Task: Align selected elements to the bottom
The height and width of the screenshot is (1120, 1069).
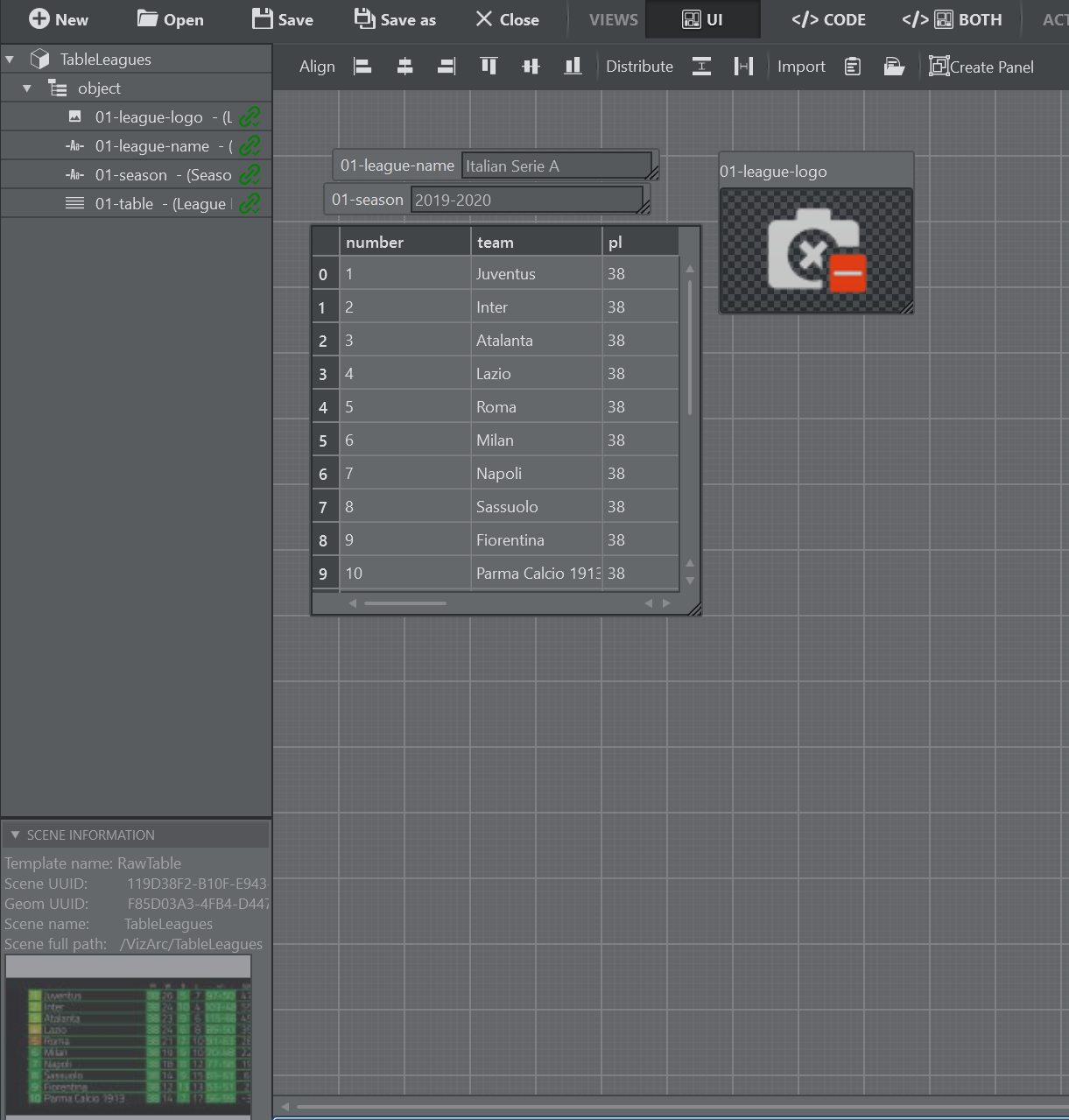Action: [573, 67]
